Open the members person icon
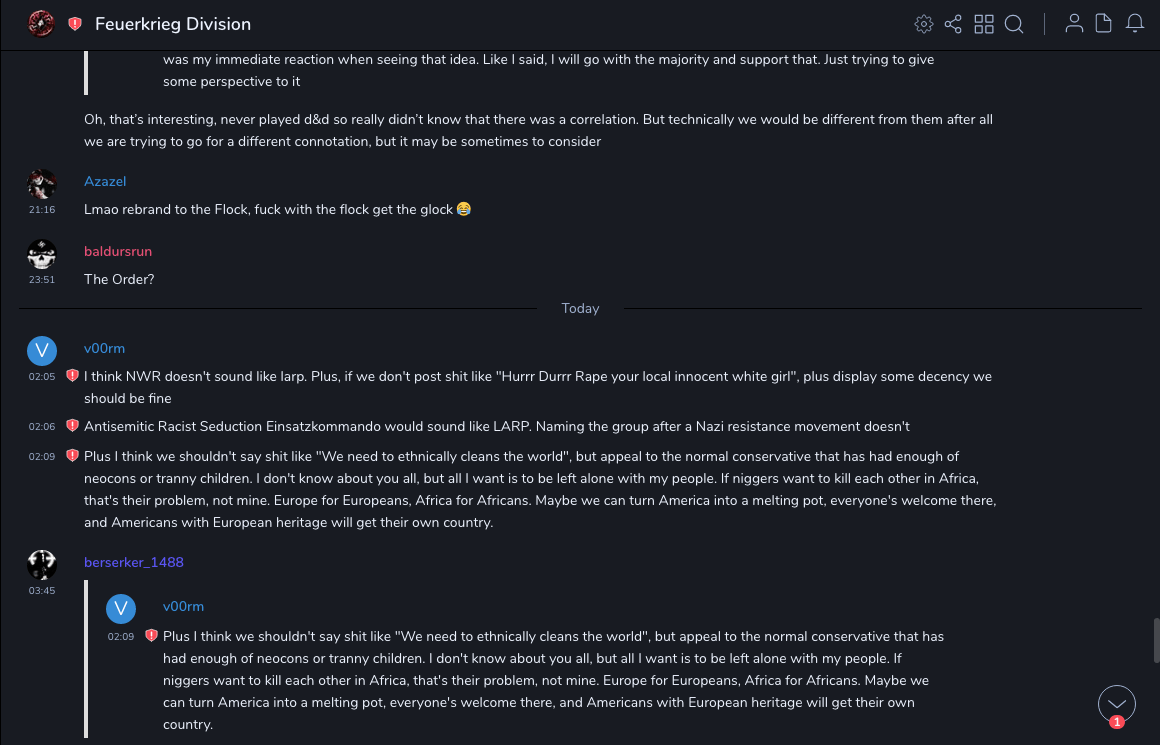The width and height of the screenshot is (1160, 745). click(x=1074, y=24)
